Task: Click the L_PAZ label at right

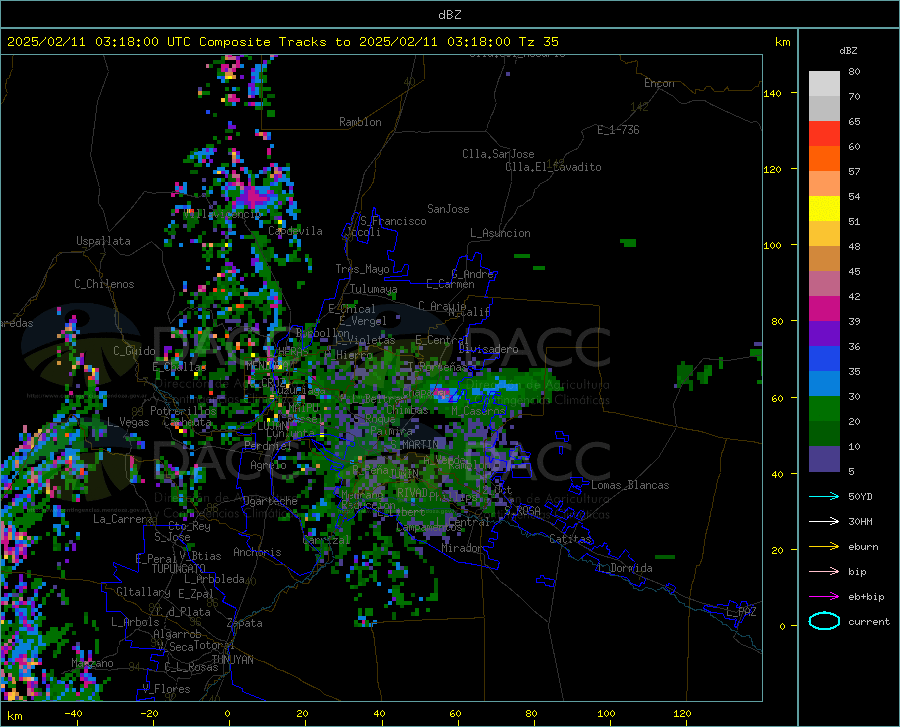Action: (741, 612)
